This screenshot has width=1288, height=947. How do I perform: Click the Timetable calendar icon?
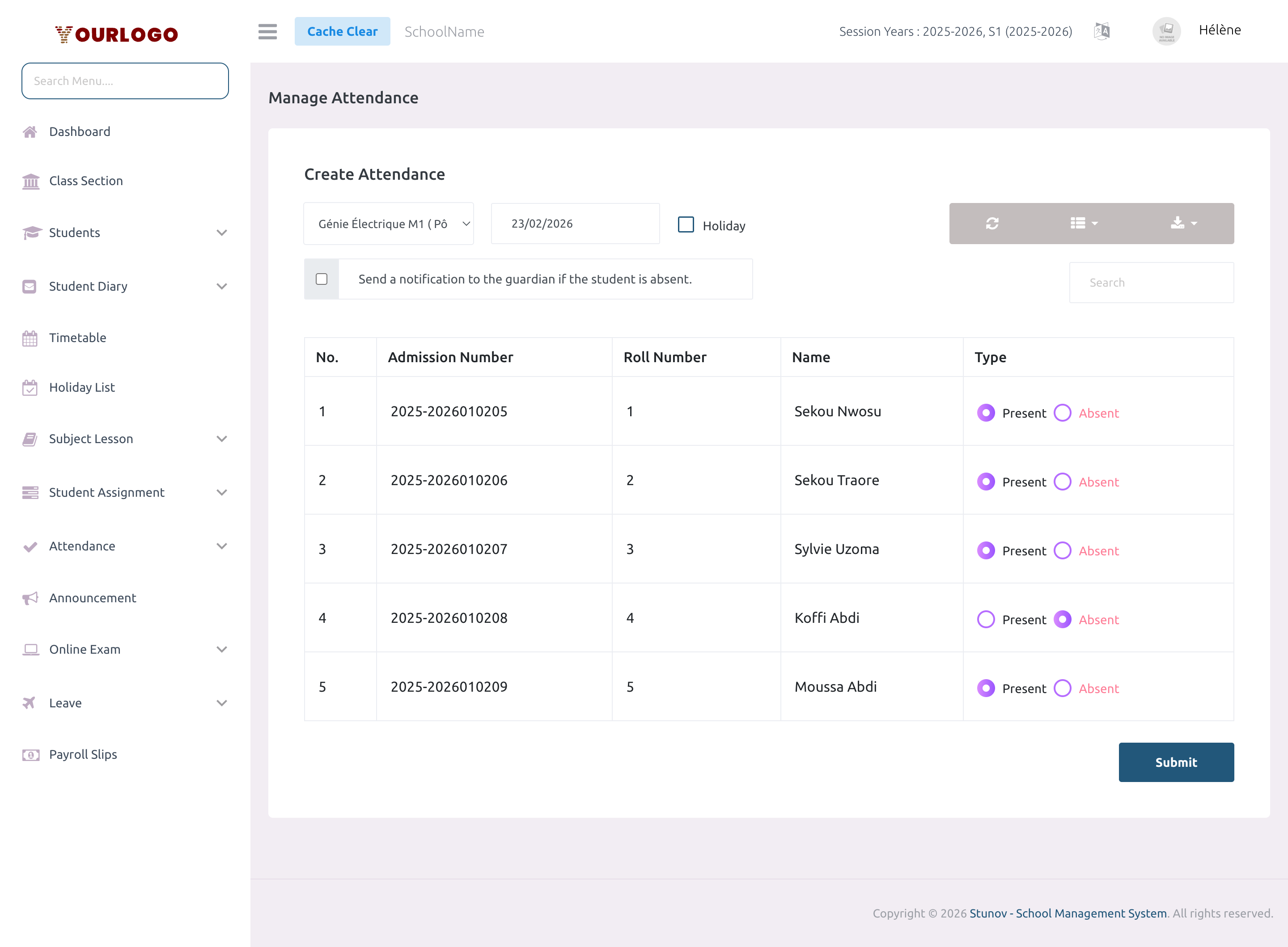coord(30,338)
